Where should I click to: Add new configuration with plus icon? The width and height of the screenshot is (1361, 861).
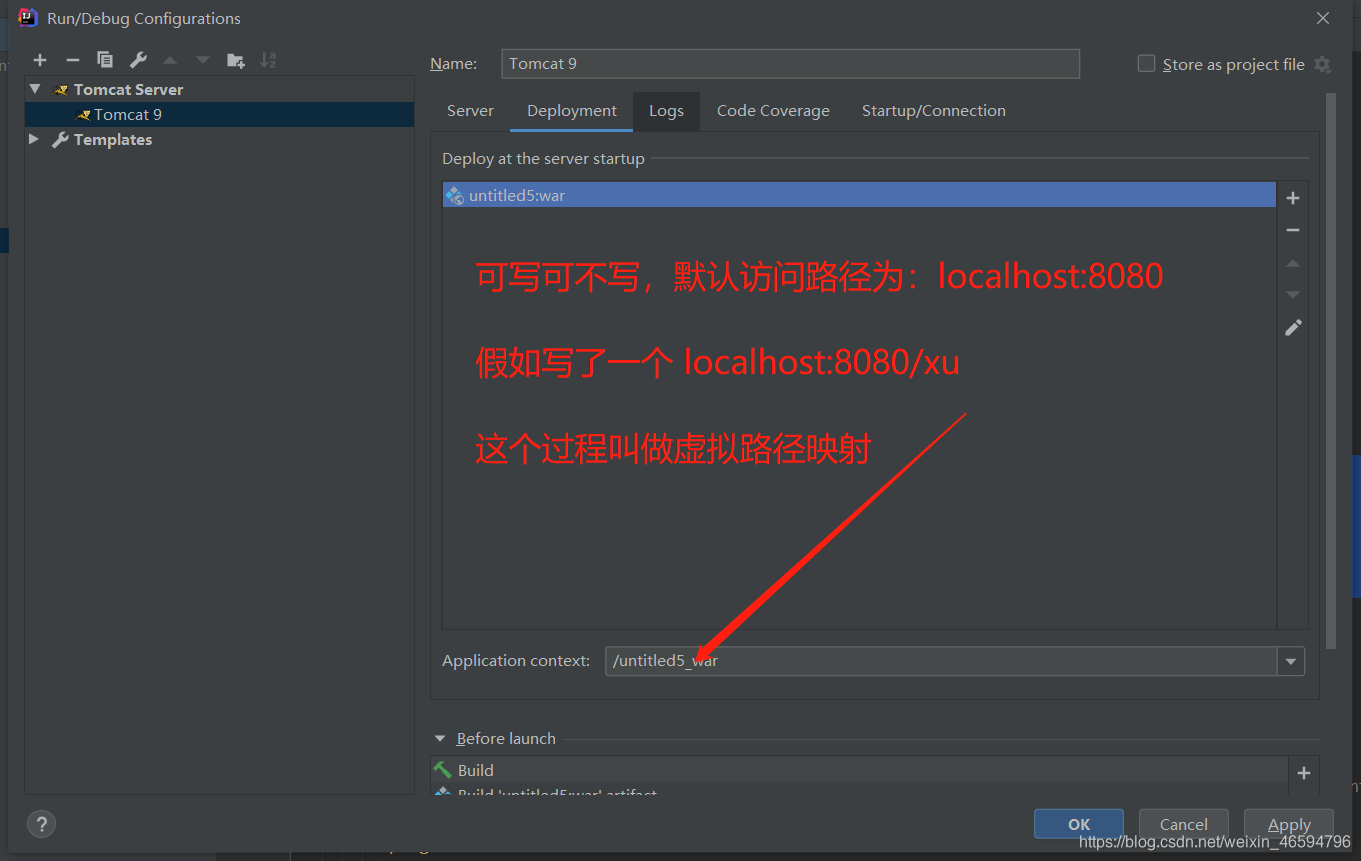[x=40, y=60]
